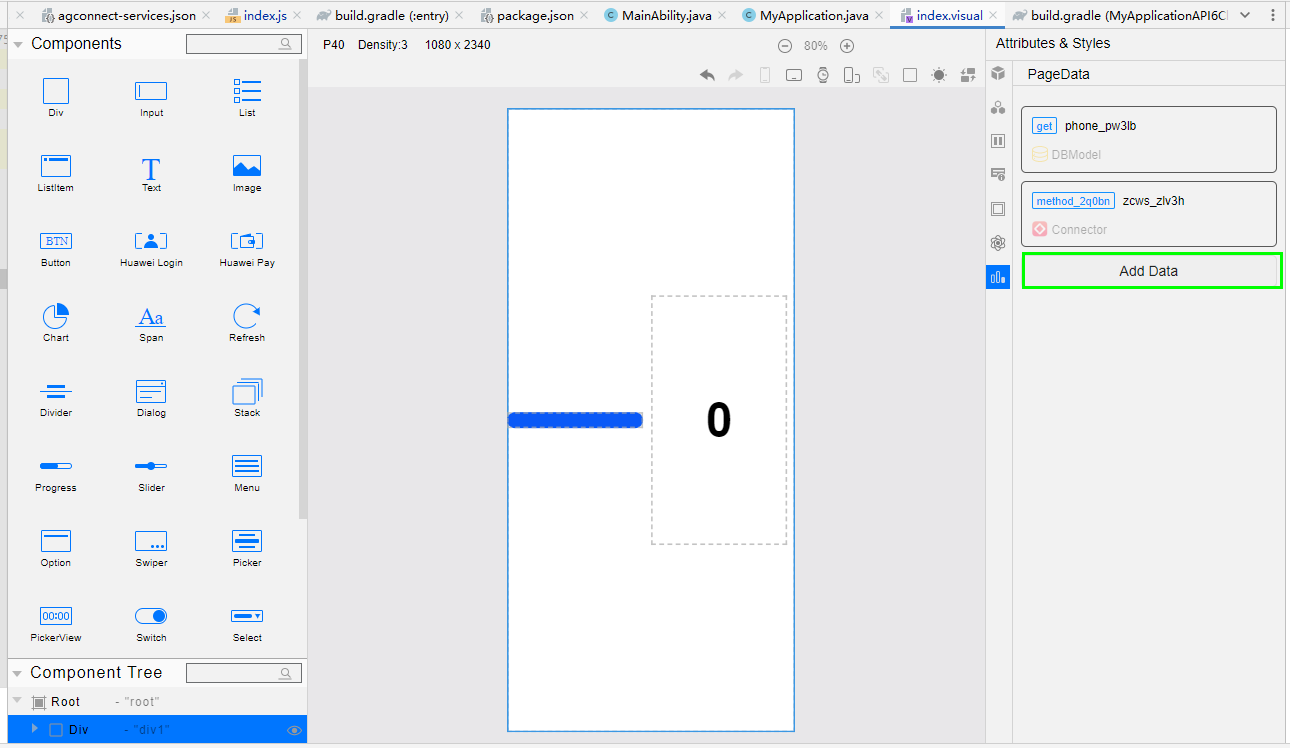Pick the PickerView component
Viewport: 1290px width, 748px height.
point(56,623)
